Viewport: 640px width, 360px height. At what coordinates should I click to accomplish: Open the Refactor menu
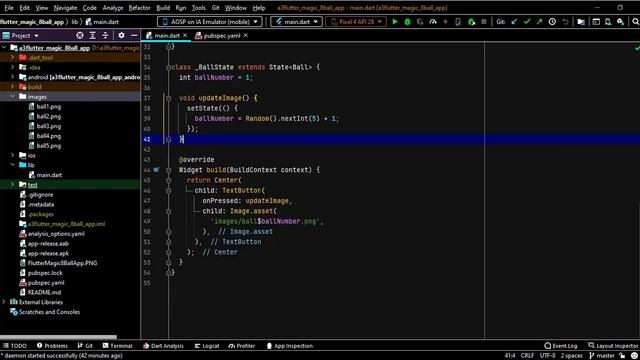click(139, 8)
